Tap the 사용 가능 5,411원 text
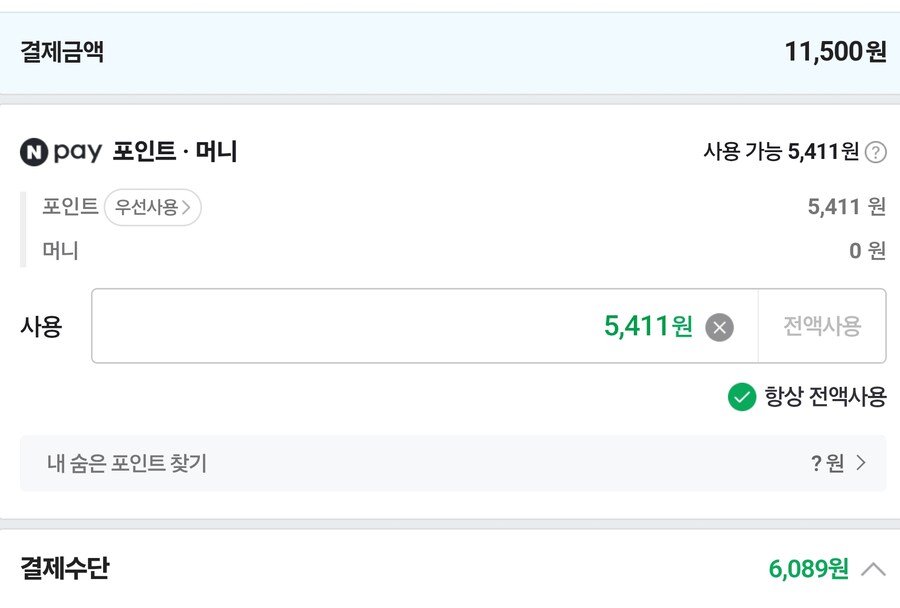The height and width of the screenshot is (608, 900). [x=781, y=152]
